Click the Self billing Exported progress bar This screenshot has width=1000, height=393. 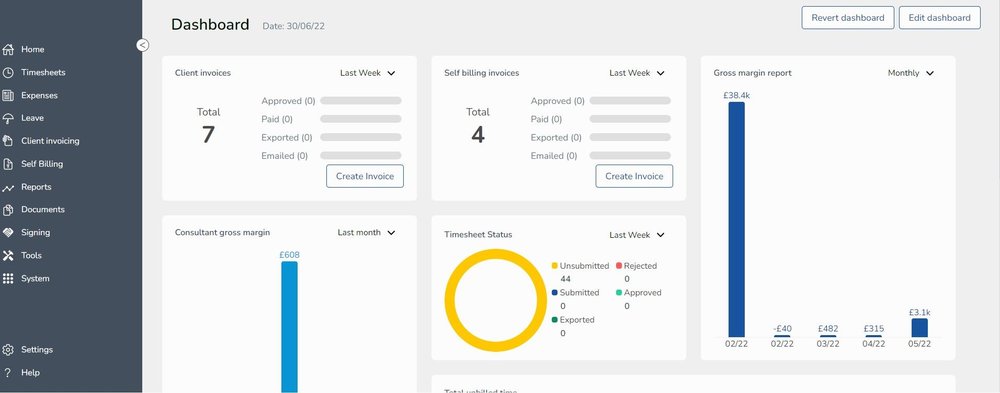[x=630, y=137]
